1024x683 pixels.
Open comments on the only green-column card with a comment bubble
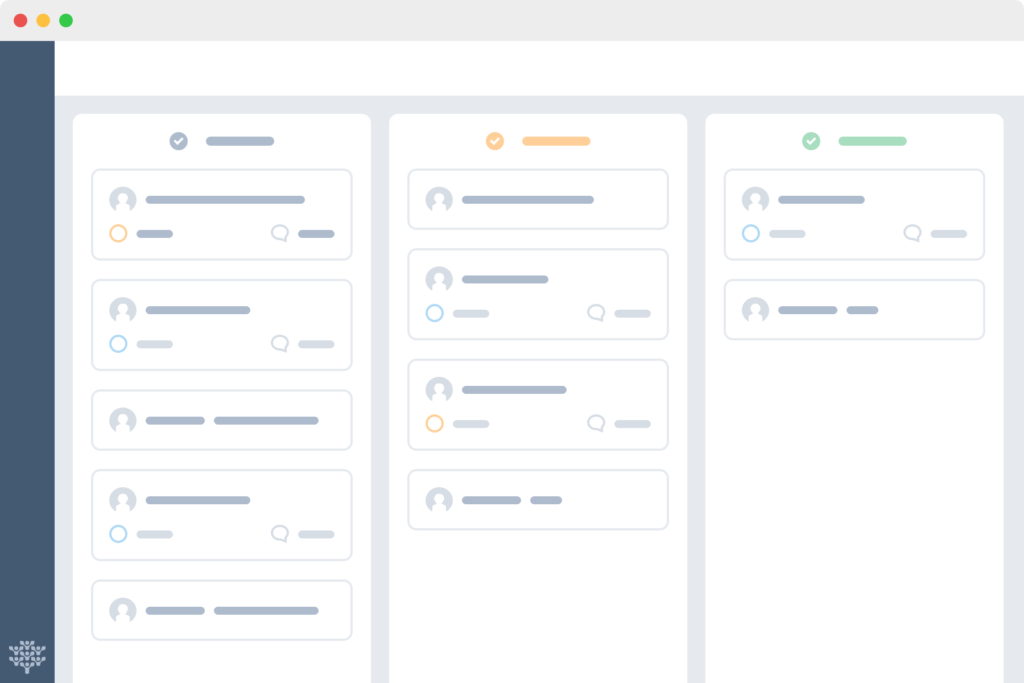[912, 233]
